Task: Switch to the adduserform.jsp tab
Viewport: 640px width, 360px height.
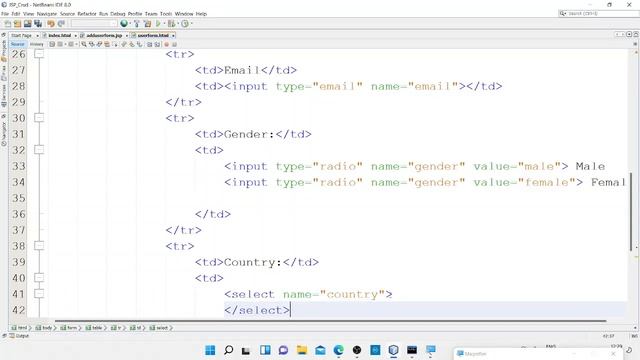Action: point(104,36)
